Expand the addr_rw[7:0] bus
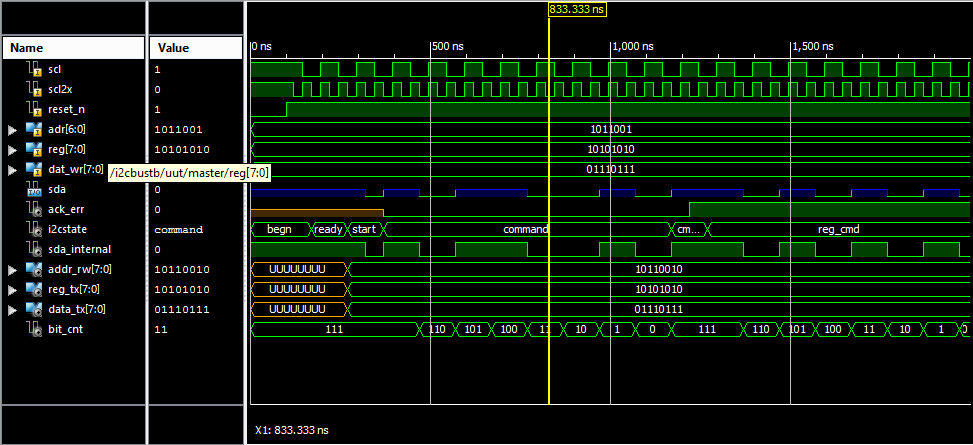Viewport: 973px width, 445px height. (11, 269)
